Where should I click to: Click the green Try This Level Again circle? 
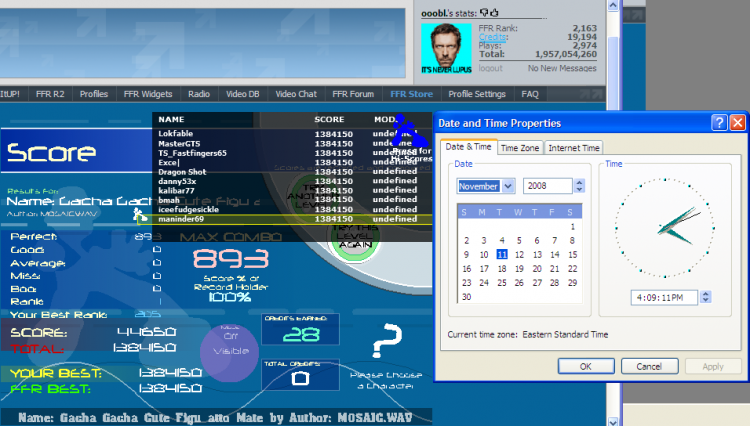(353, 237)
